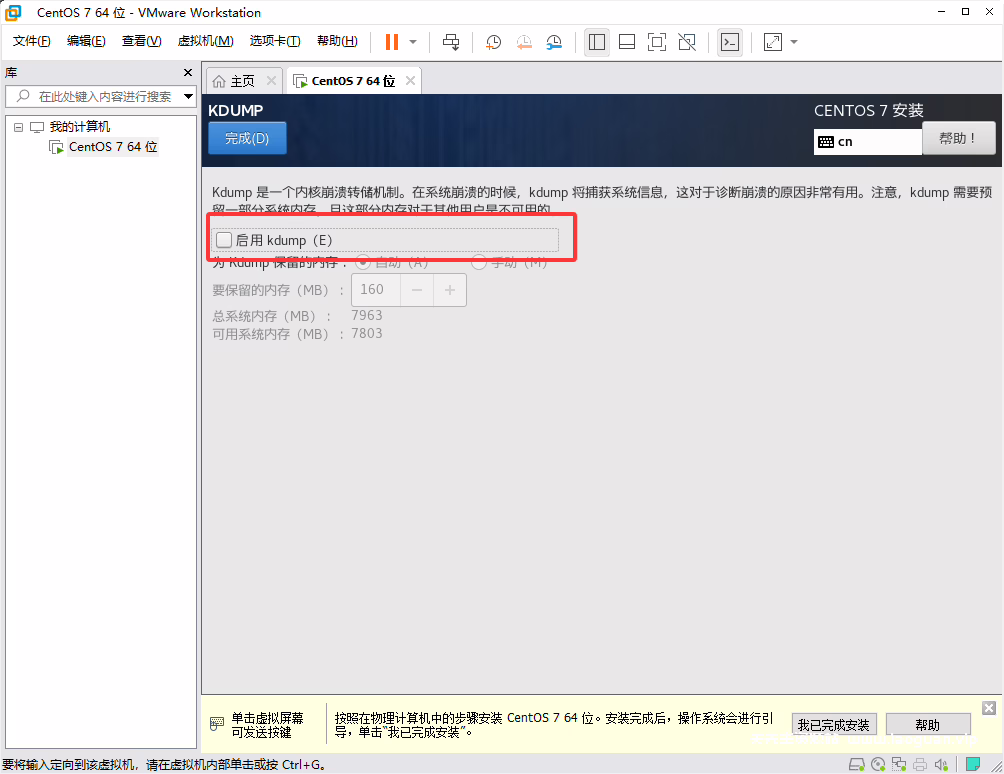Click the CENTOS 7 安装 title text

(868, 111)
